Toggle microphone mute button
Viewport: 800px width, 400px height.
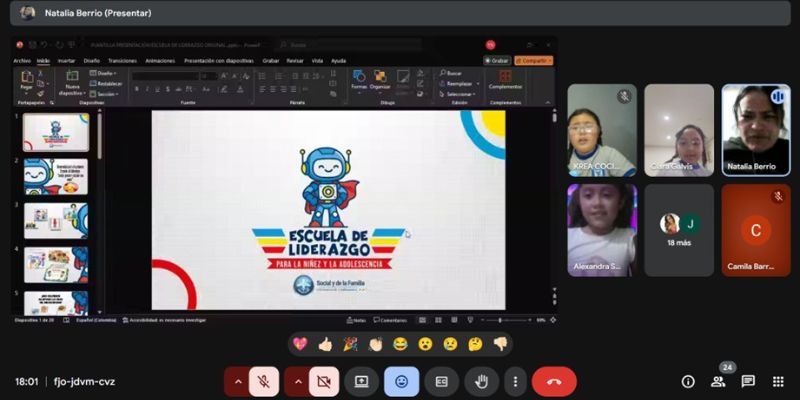coord(264,382)
